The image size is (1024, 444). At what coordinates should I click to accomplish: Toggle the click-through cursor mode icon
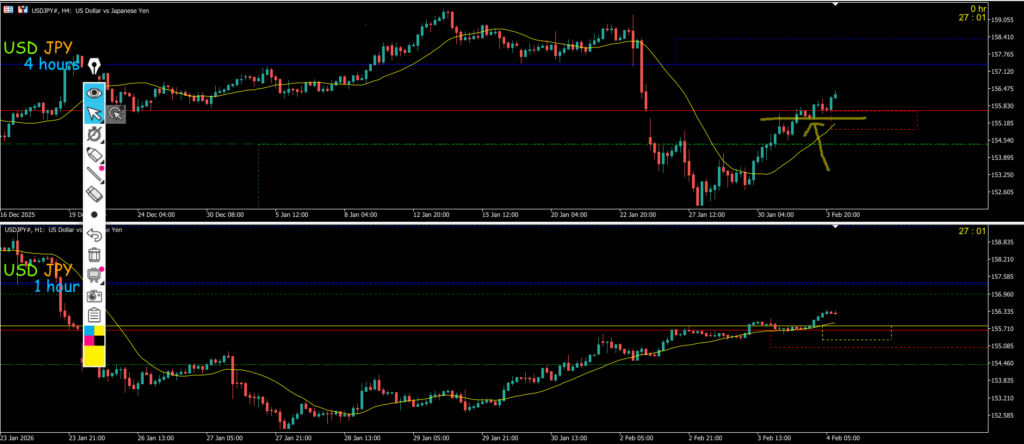pyautogui.click(x=116, y=114)
